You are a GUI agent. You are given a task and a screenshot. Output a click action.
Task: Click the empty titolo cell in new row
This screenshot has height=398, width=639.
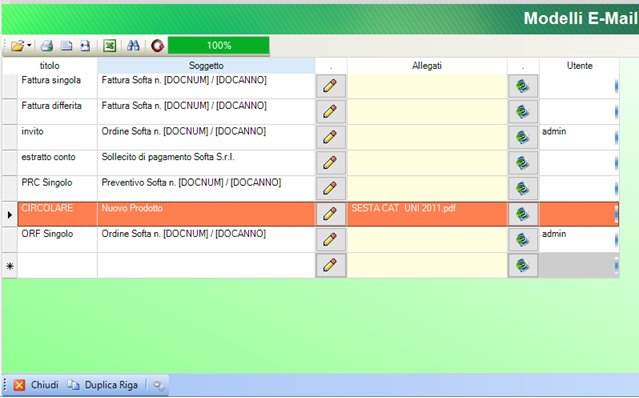pyautogui.click(x=57, y=266)
